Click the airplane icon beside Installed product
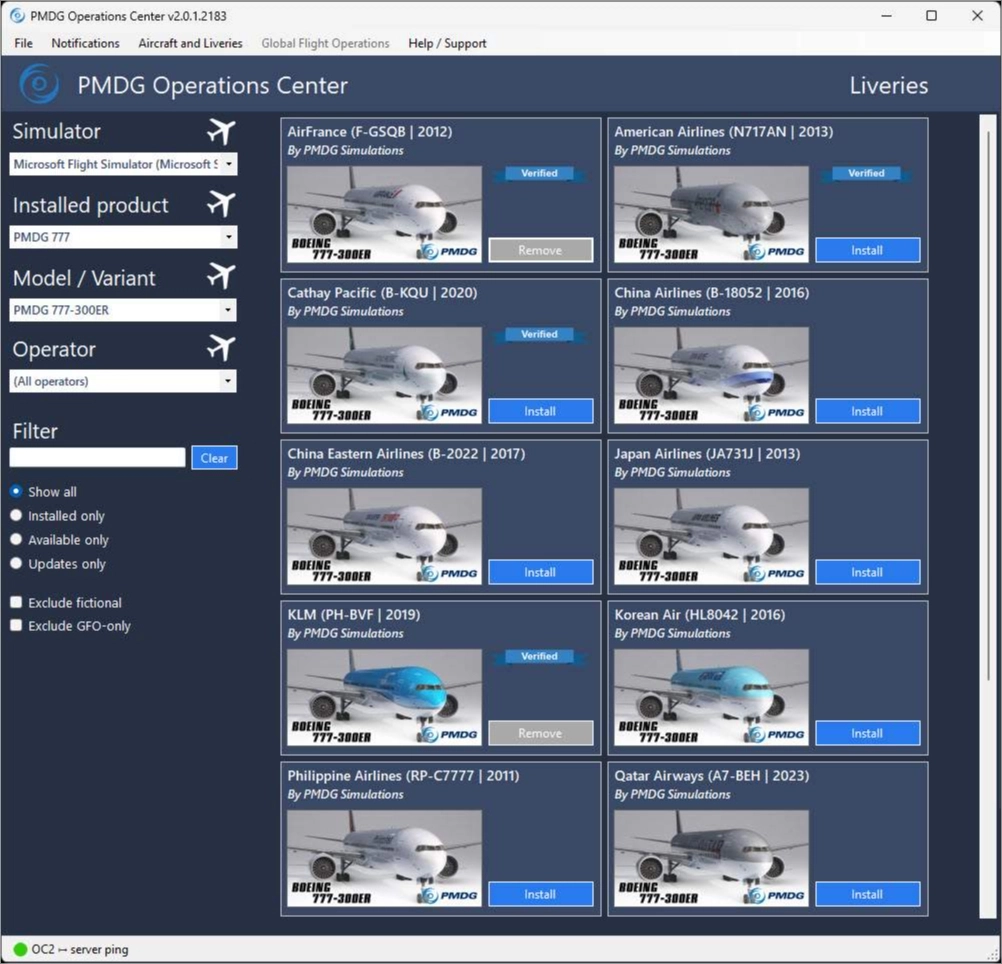 220,204
